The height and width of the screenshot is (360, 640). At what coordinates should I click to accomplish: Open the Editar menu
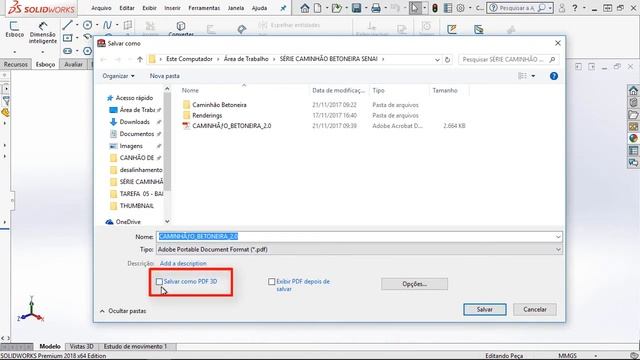[127, 8]
